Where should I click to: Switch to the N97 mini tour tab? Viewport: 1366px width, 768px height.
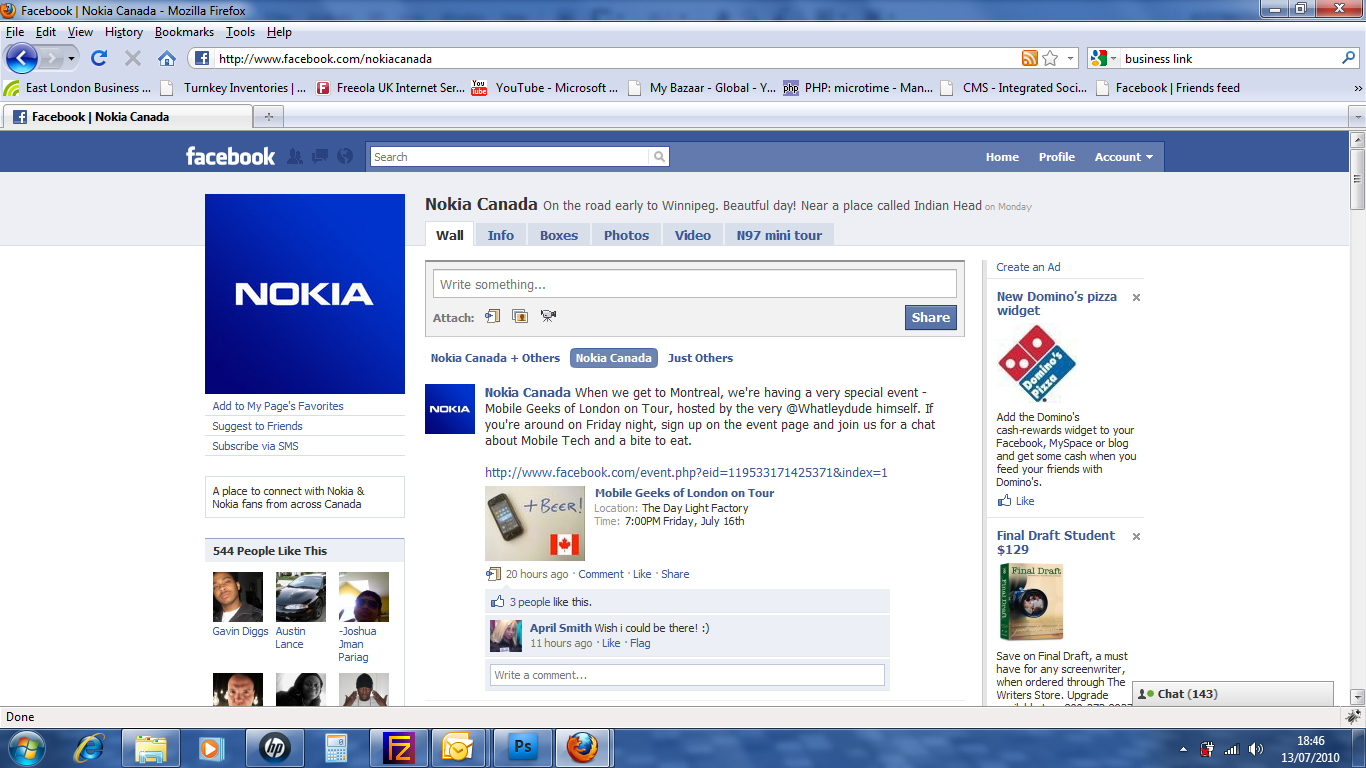[x=779, y=235]
